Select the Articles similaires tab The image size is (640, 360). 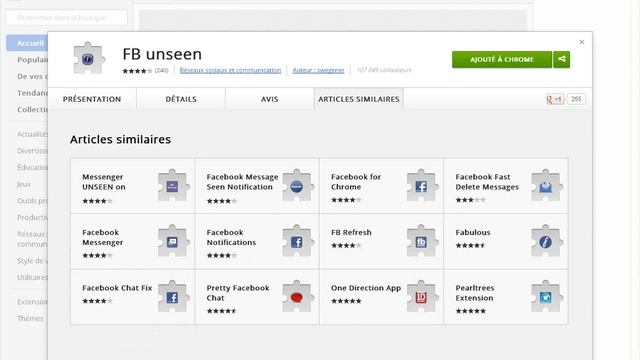pos(359,99)
